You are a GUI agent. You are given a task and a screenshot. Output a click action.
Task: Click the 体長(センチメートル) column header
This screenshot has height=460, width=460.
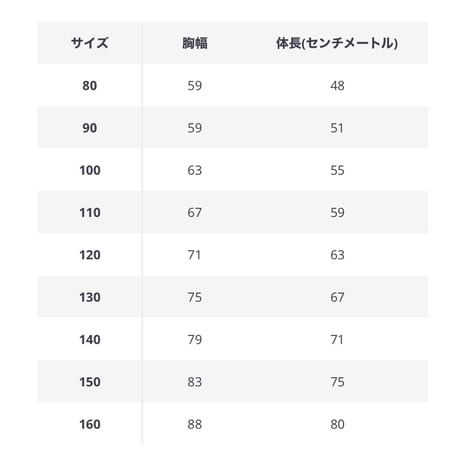click(x=337, y=43)
